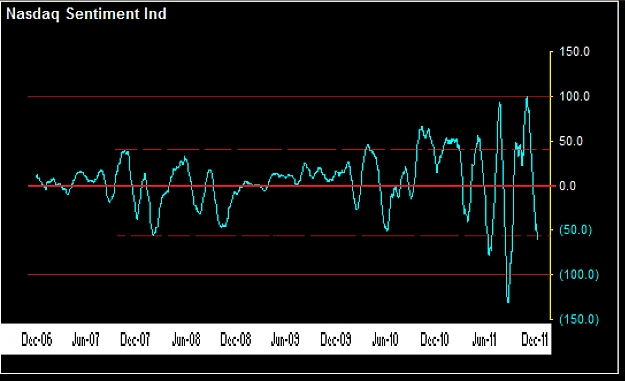Click the Dec-07 x-axis label
Viewport: 625px width, 381px height.
click(136, 340)
